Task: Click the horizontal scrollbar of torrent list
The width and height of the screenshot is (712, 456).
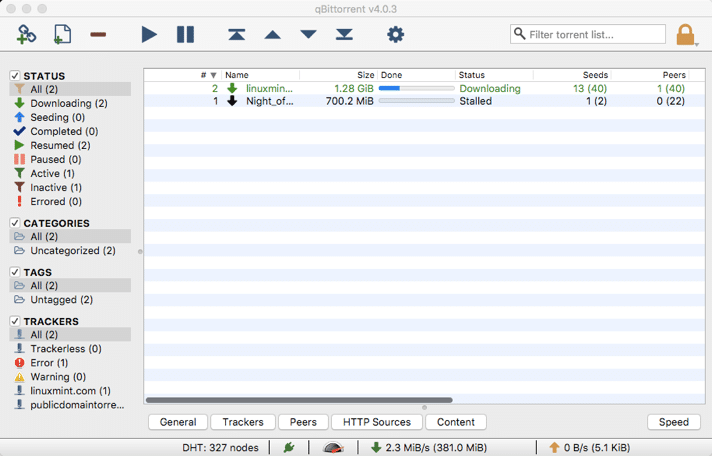Action: 299,400
